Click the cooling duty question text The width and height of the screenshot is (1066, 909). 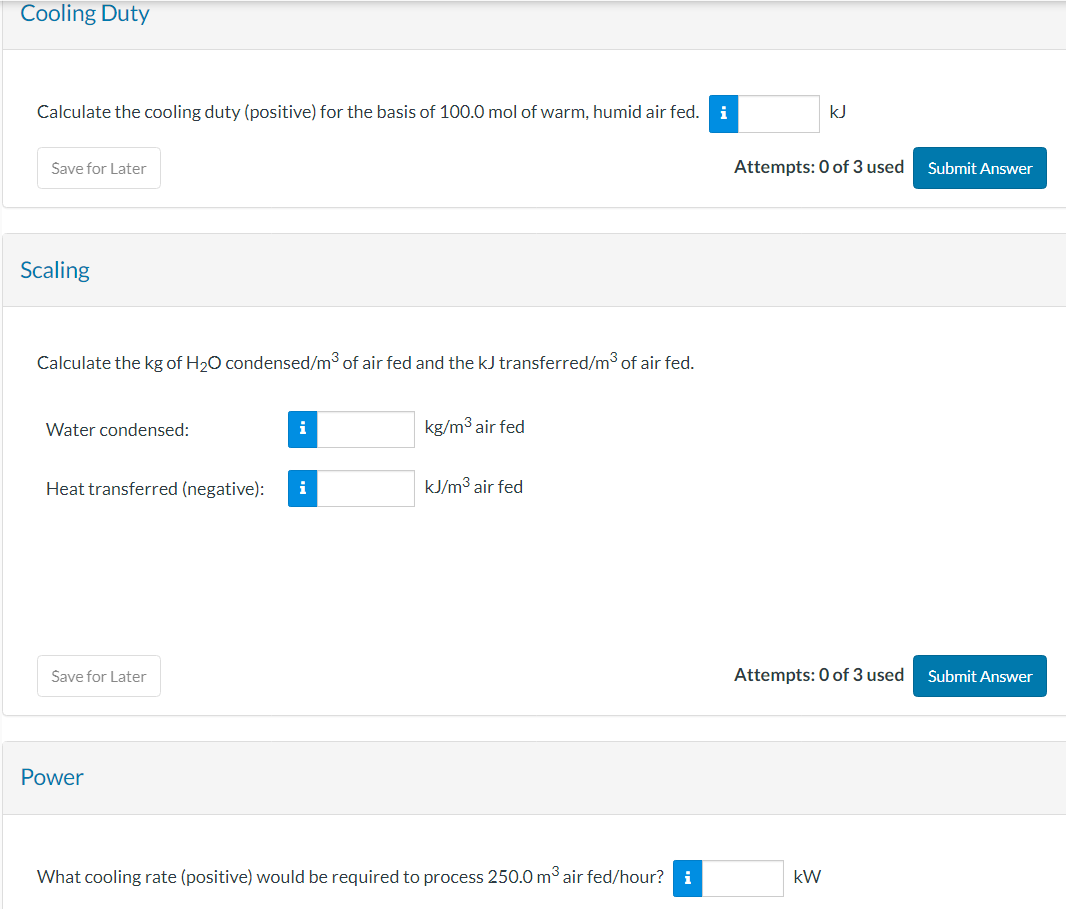(x=368, y=112)
